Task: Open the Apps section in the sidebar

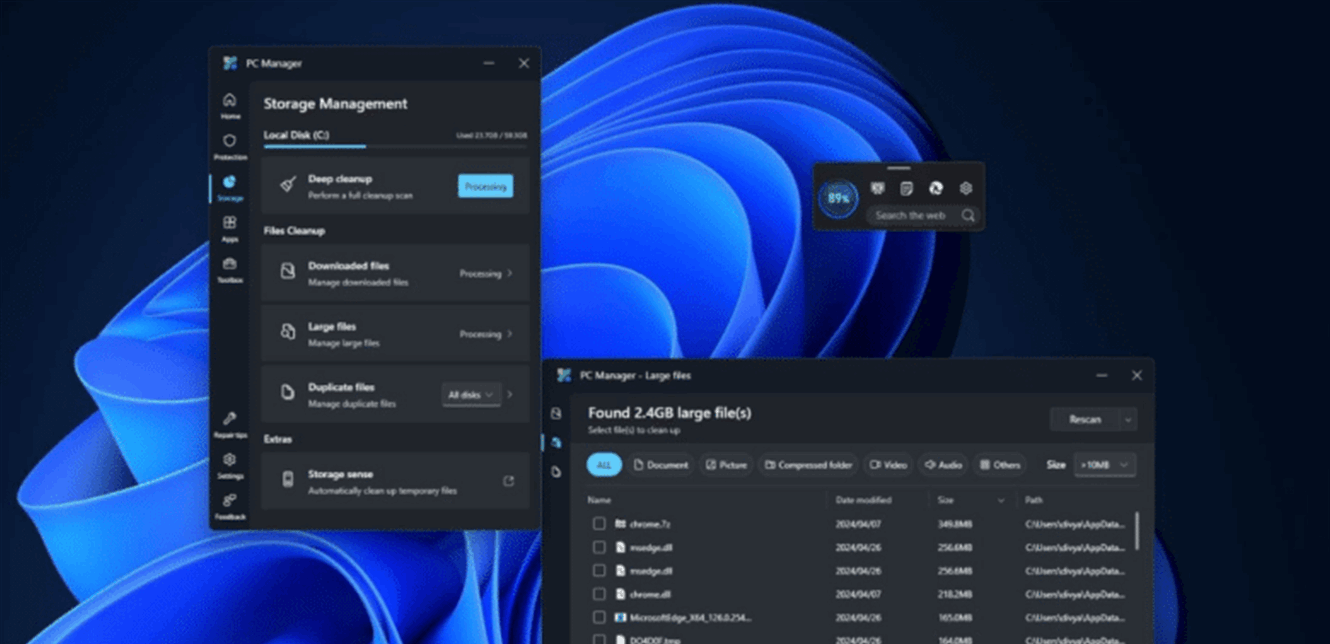Action: point(229,228)
